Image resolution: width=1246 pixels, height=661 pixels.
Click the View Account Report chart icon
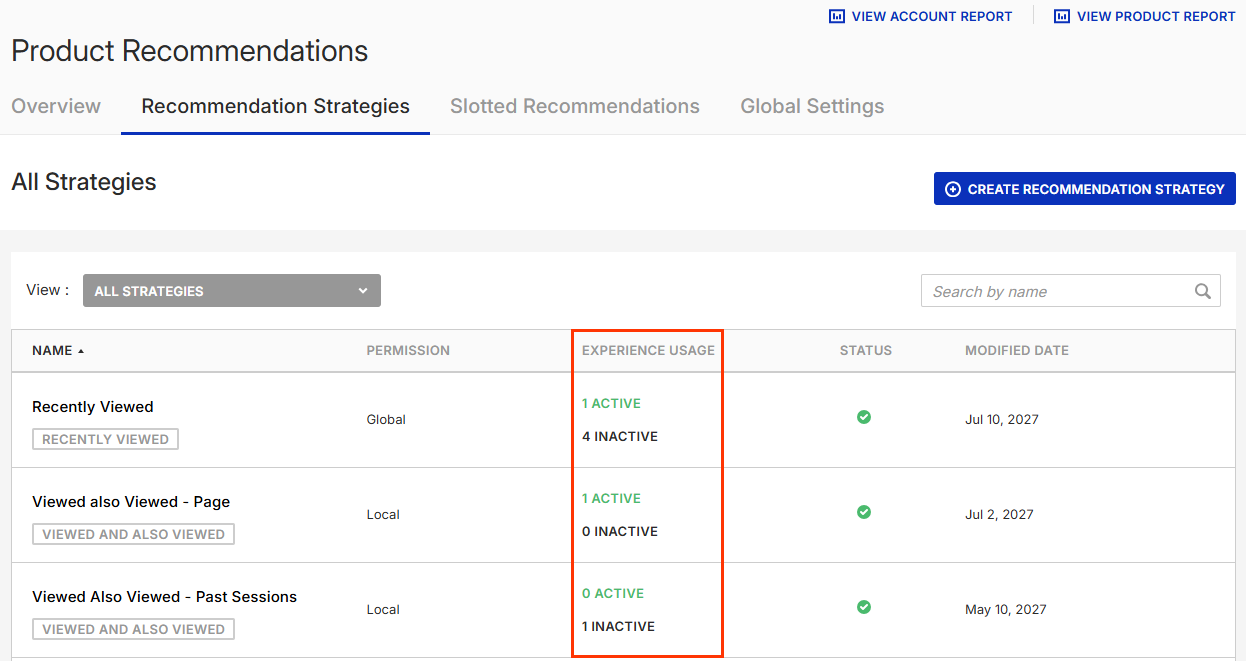pyautogui.click(x=837, y=16)
